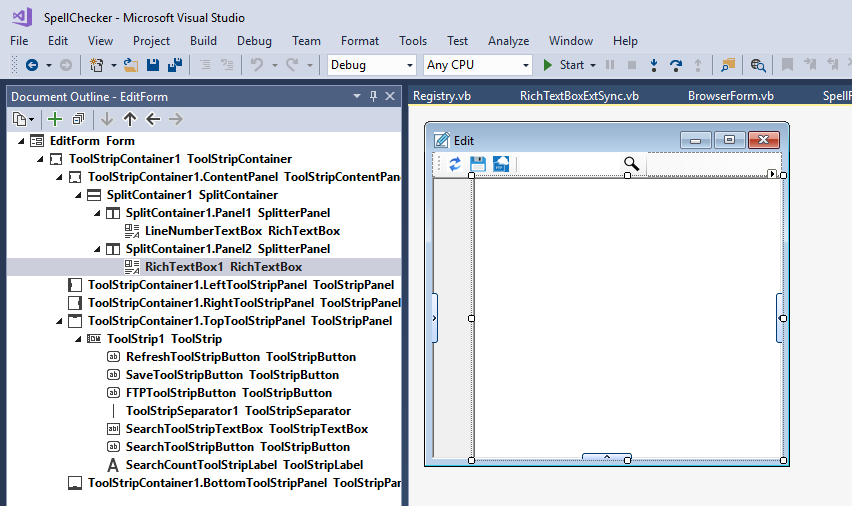Screen dimensions: 852x506
Task: Open the Start button dropdown arrow
Action: pos(593,66)
